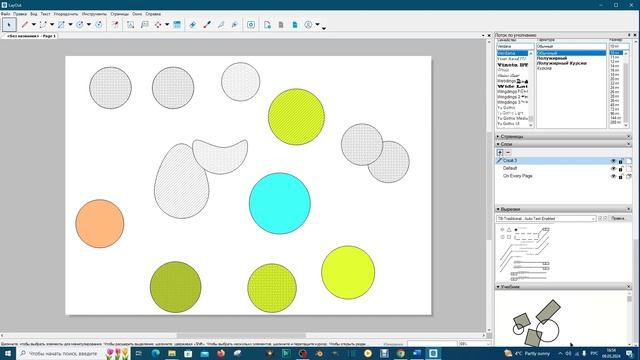
Task: Start presentation mode from toolbar
Action: (x=251, y=24)
